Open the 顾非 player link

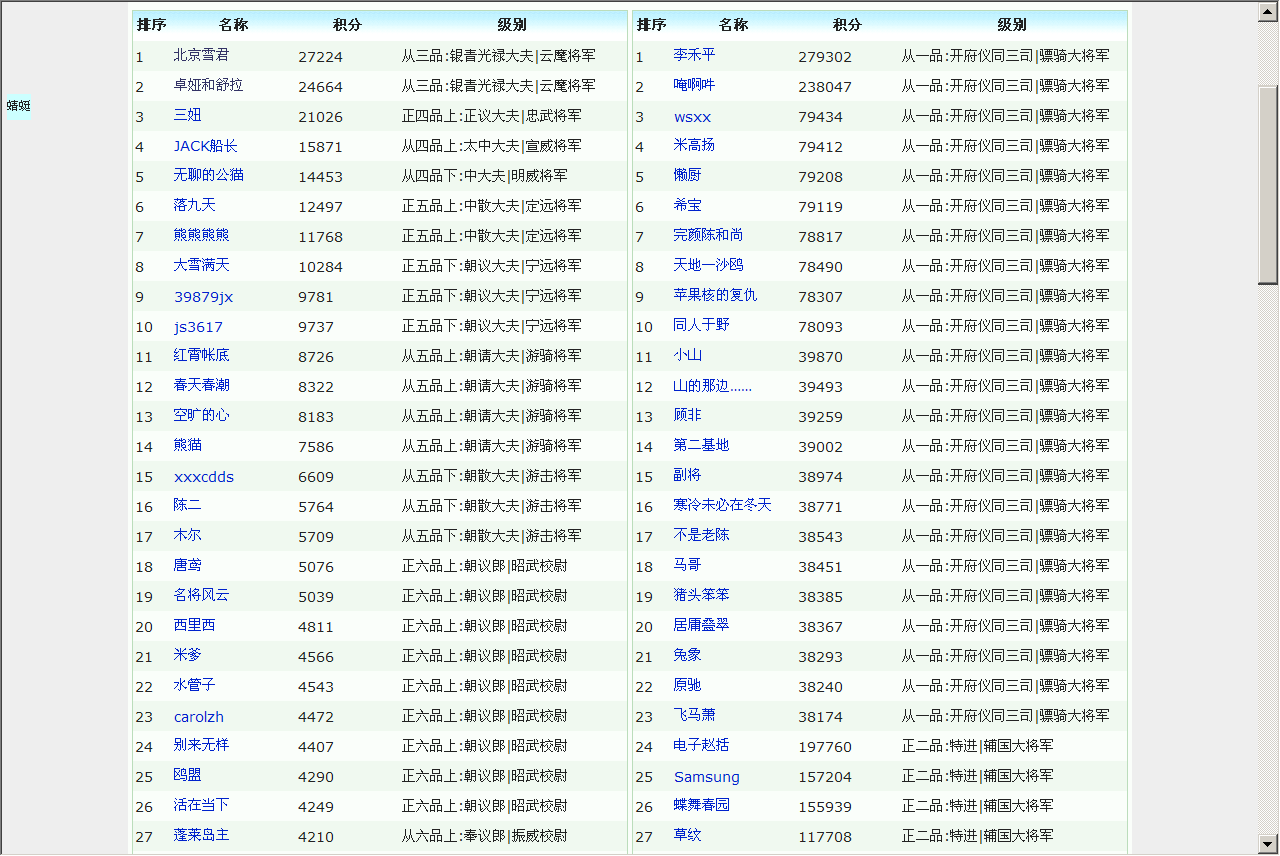tap(688, 415)
